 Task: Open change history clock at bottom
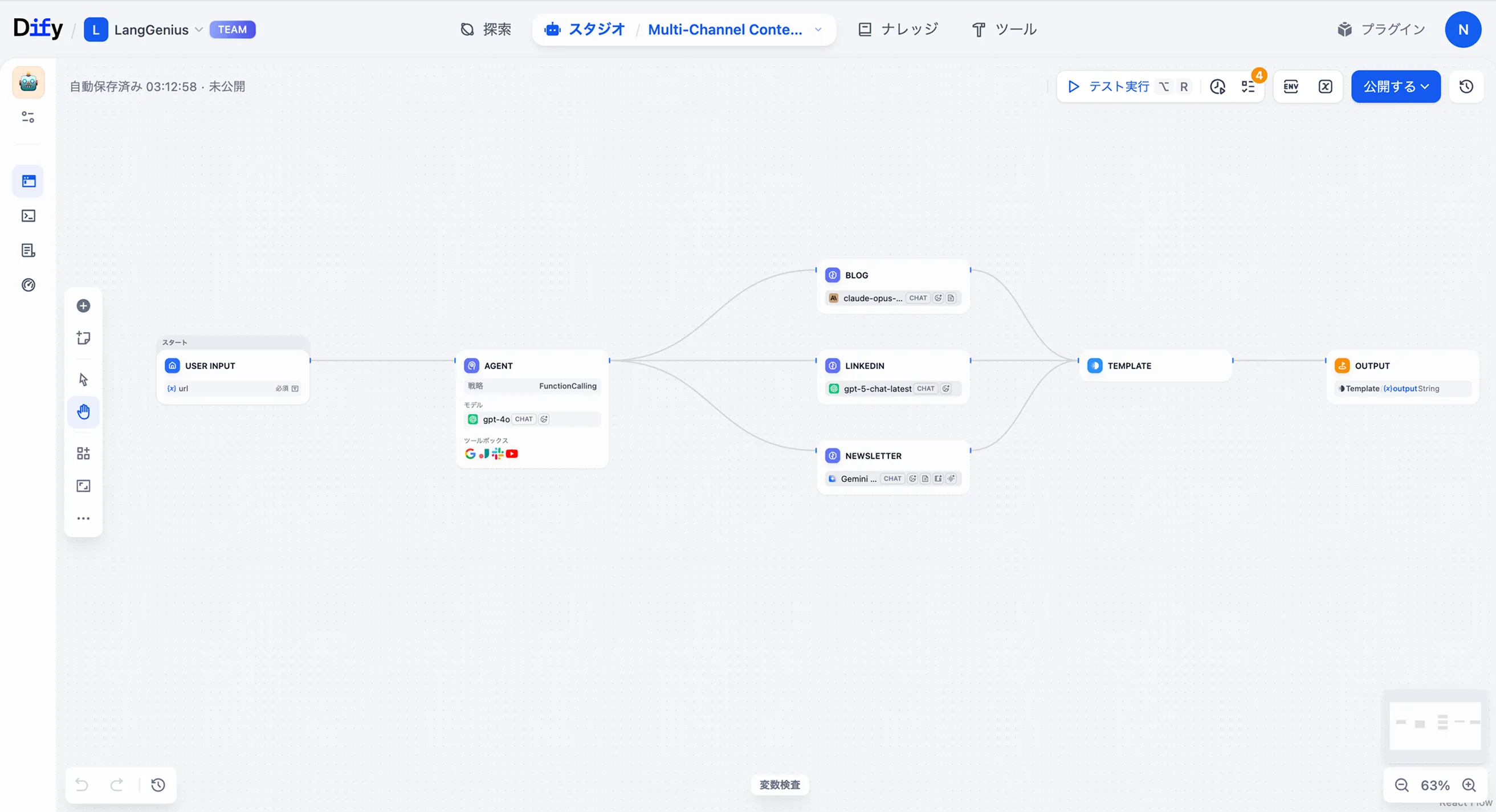click(x=158, y=785)
